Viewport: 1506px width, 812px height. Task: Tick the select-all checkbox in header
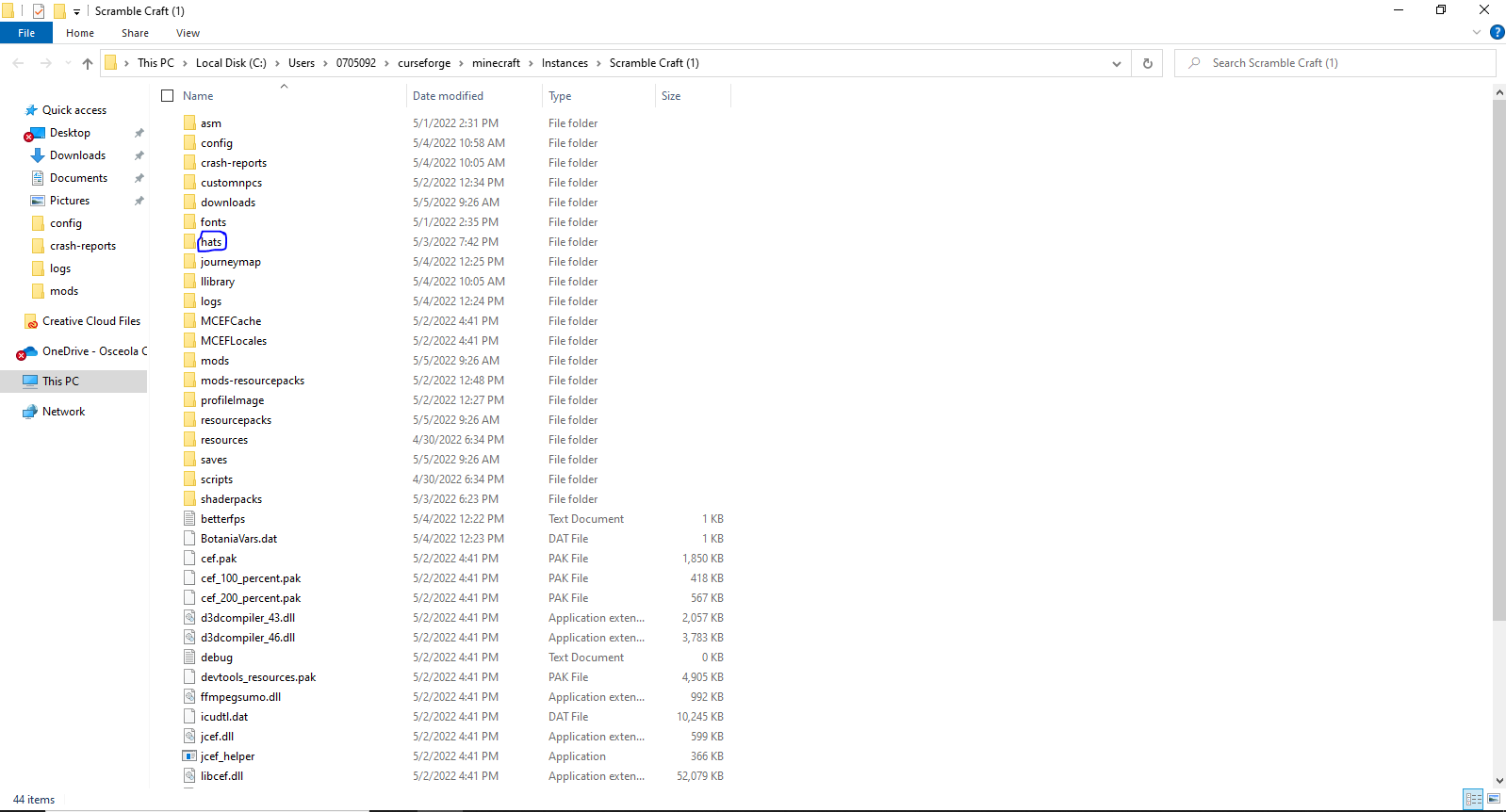point(168,96)
